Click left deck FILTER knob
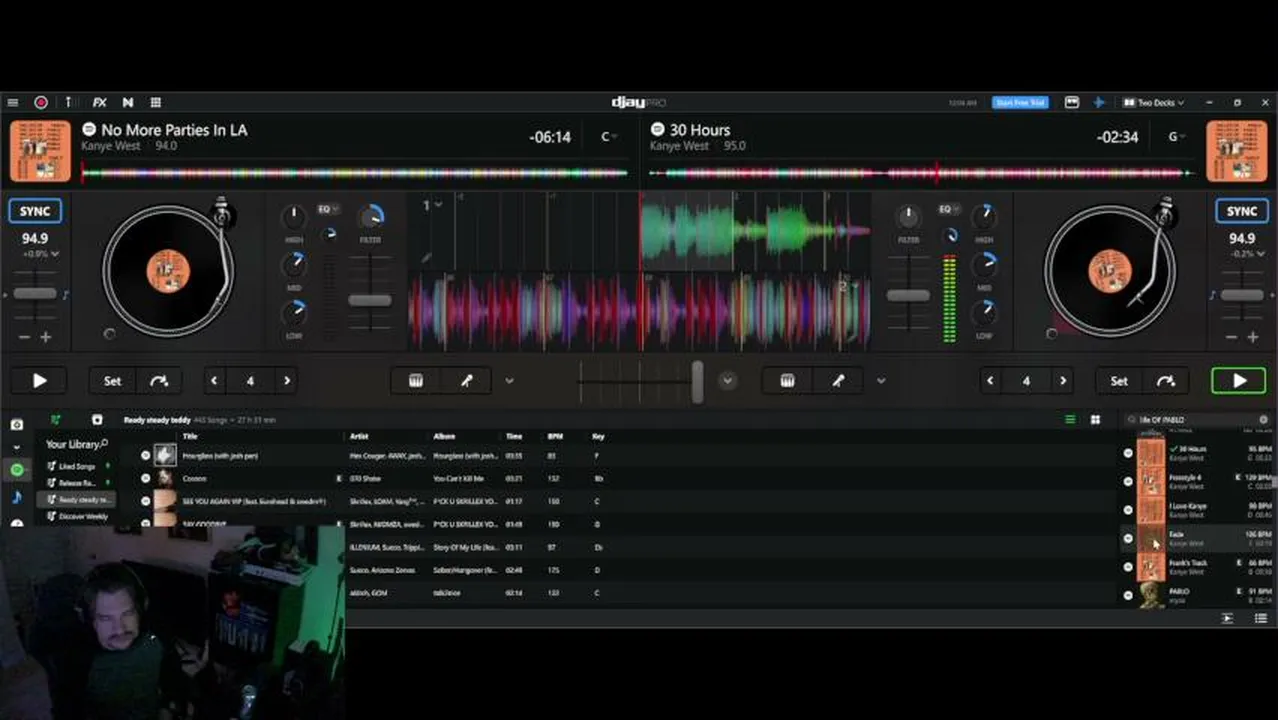 (x=371, y=216)
